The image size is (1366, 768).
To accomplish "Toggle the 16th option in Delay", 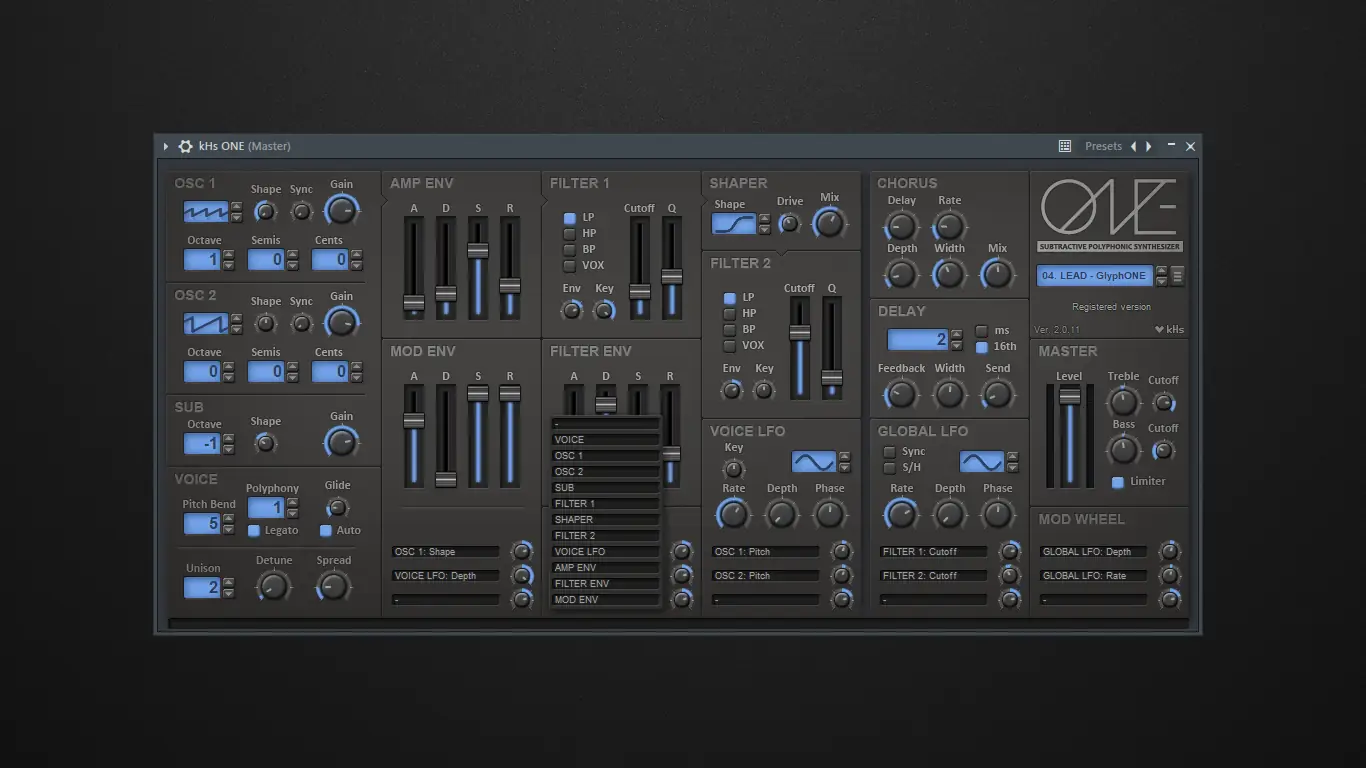I will click(x=982, y=347).
